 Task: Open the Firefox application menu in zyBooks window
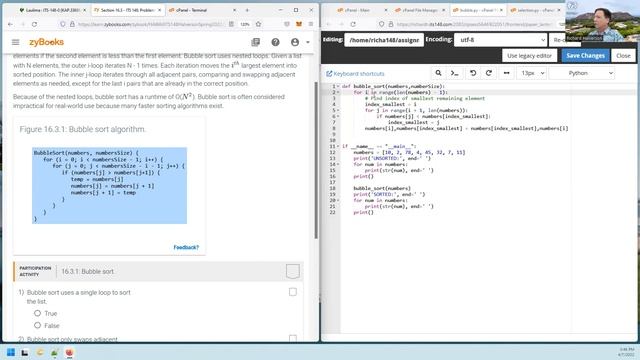click(x=311, y=24)
